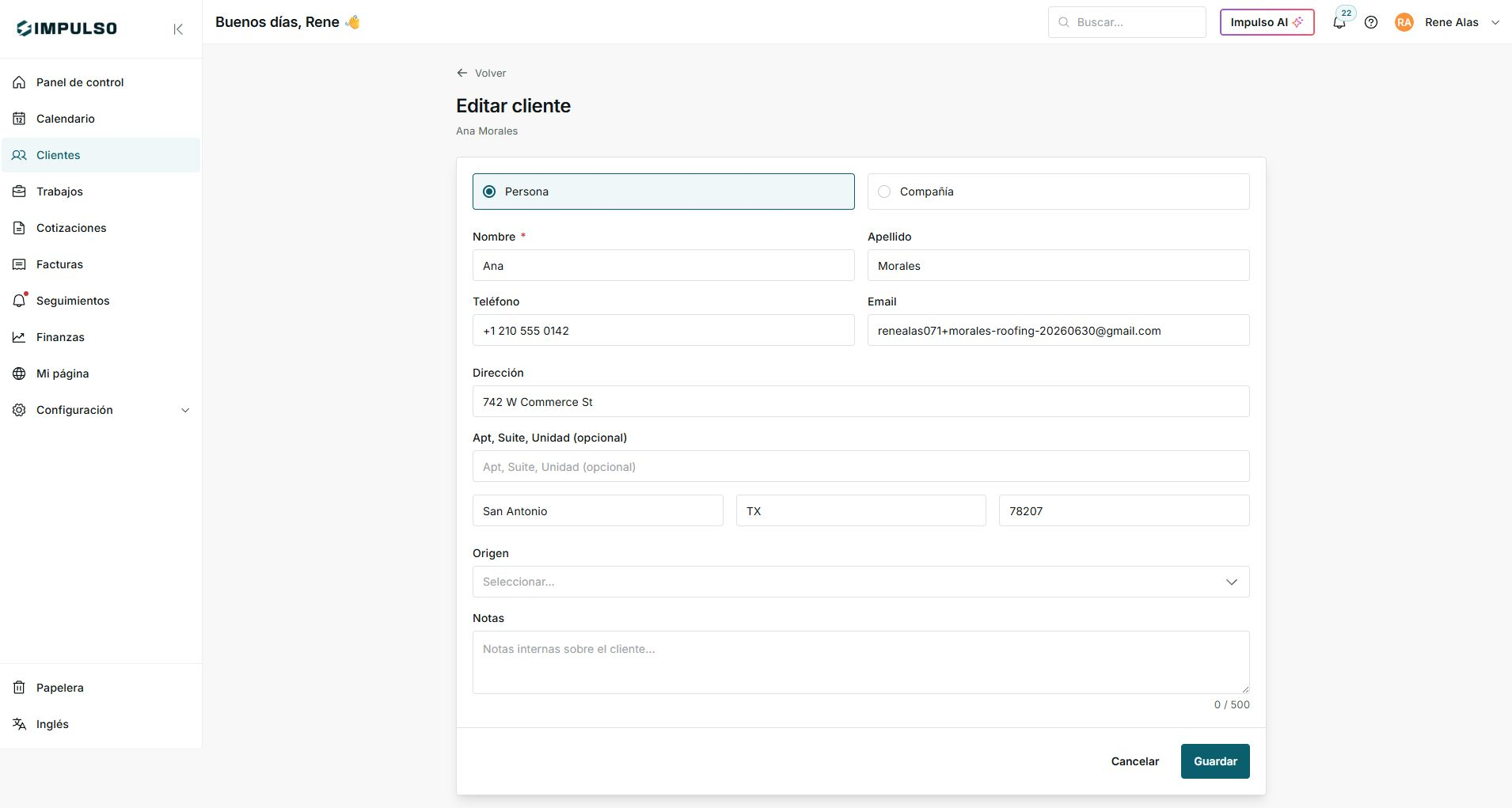Focus the Notas internal notes text area

coord(860,662)
